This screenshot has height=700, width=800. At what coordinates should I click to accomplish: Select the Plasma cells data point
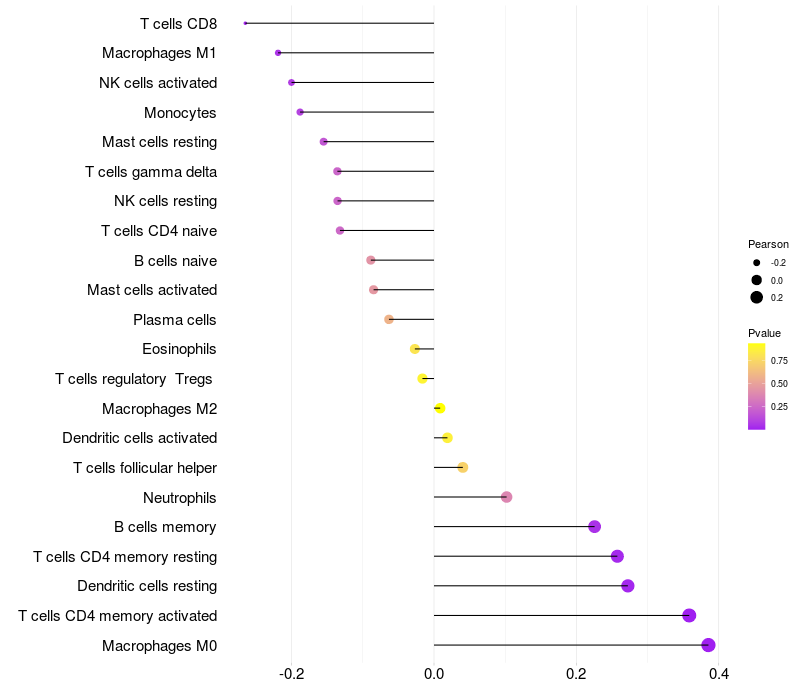coord(389,319)
